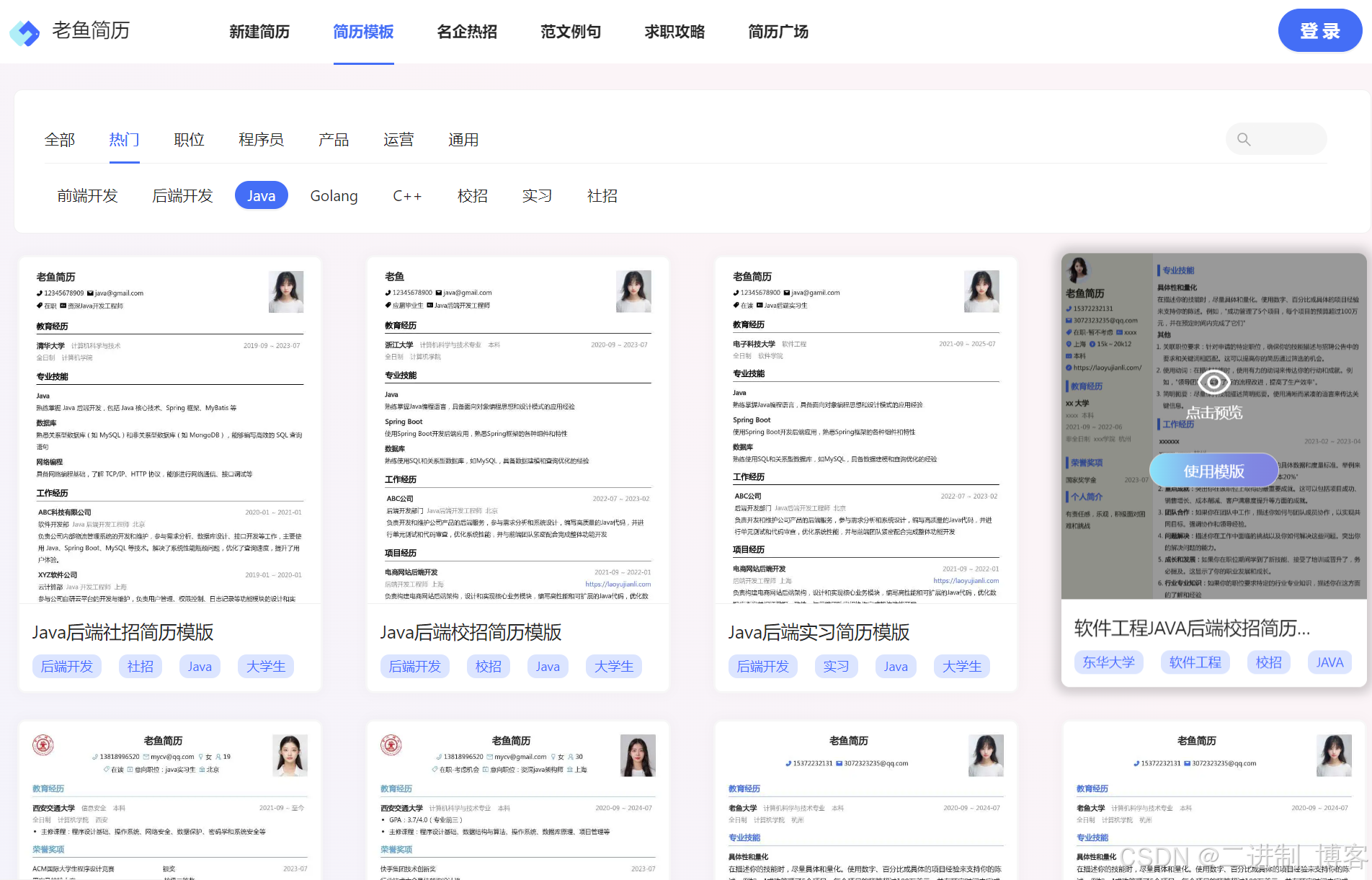This screenshot has height=880, width=1372.
Task: Open Java后端实习简历模版 thumbnail
Action: point(866,430)
